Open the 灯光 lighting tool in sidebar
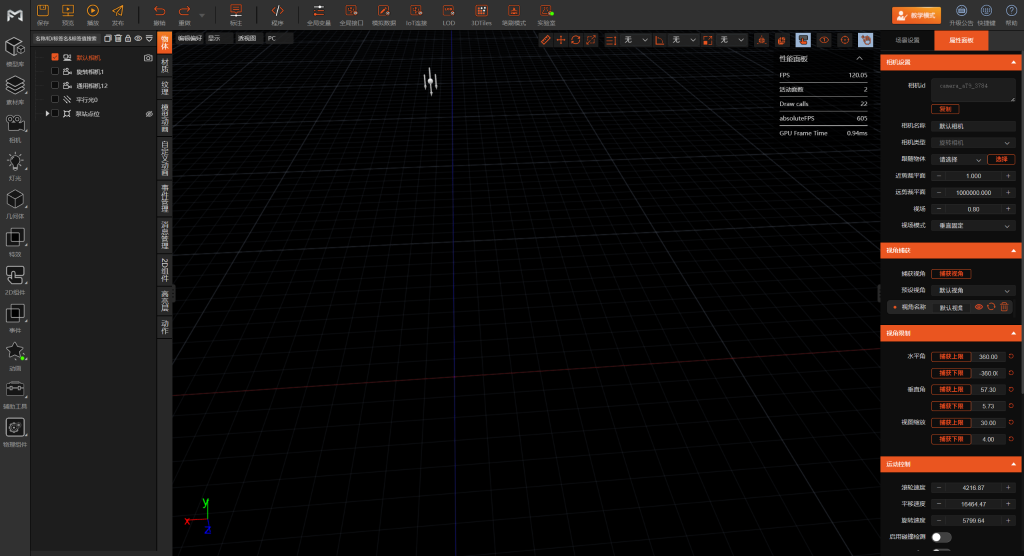 [15, 162]
